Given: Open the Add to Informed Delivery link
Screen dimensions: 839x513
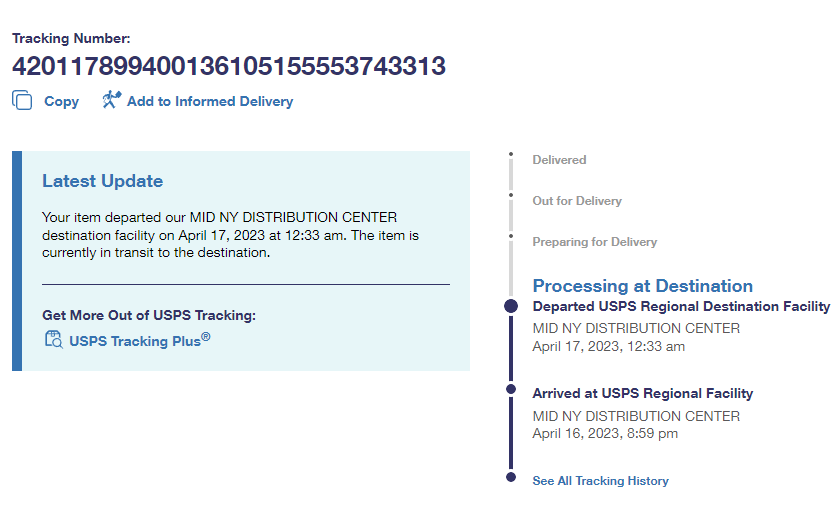Looking at the screenshot, I should click(x=210, y=102).
